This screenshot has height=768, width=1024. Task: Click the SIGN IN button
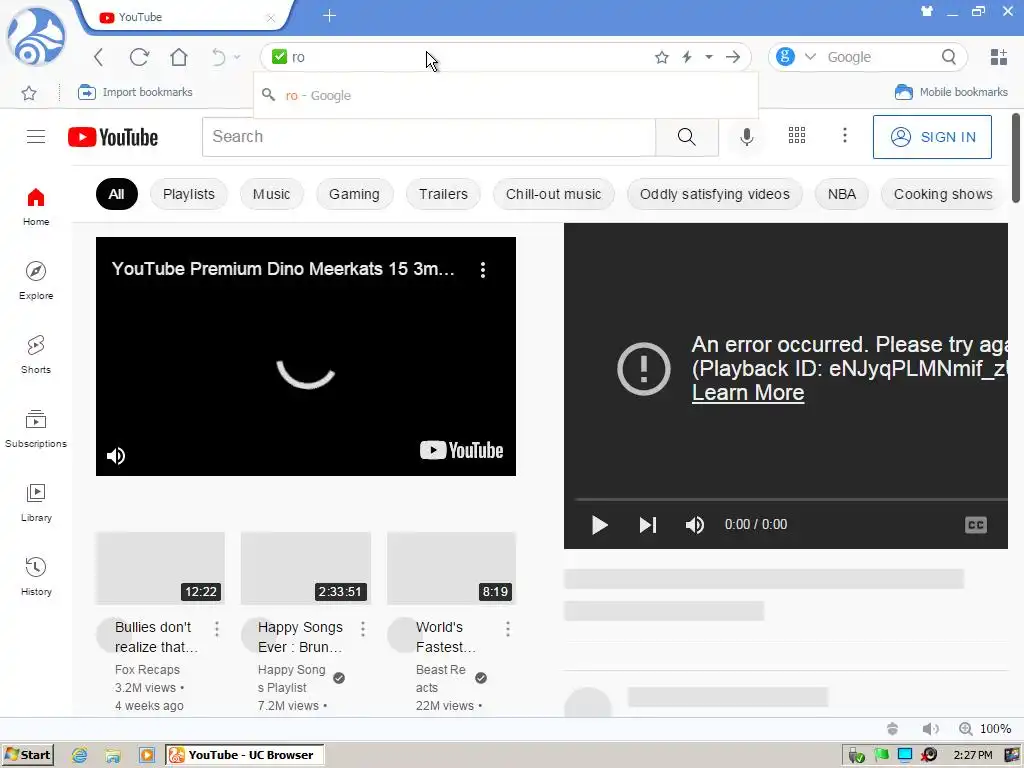tap(932, 136)
